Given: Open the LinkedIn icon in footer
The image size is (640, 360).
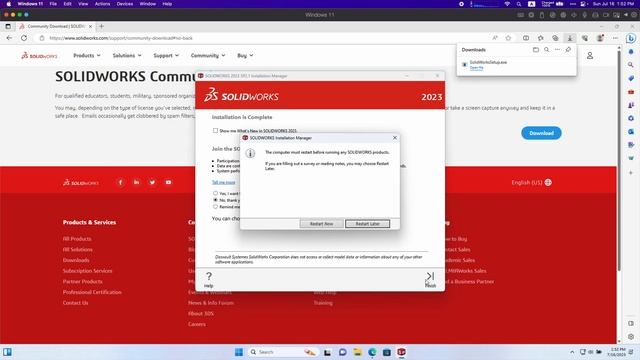Looking at the screenshot, I should [x=136, y=182].
